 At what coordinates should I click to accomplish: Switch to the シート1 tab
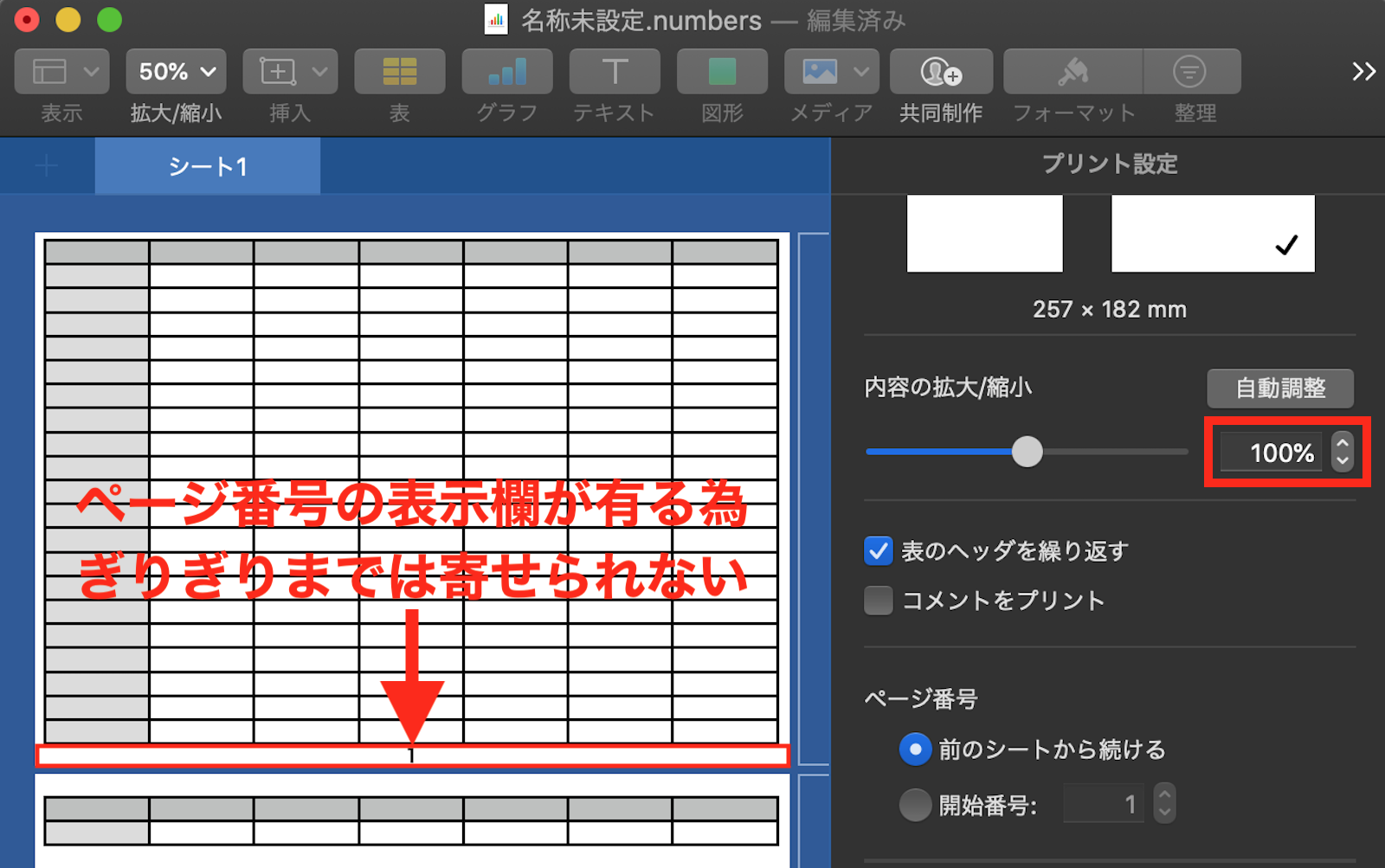[x=208, y=166]
